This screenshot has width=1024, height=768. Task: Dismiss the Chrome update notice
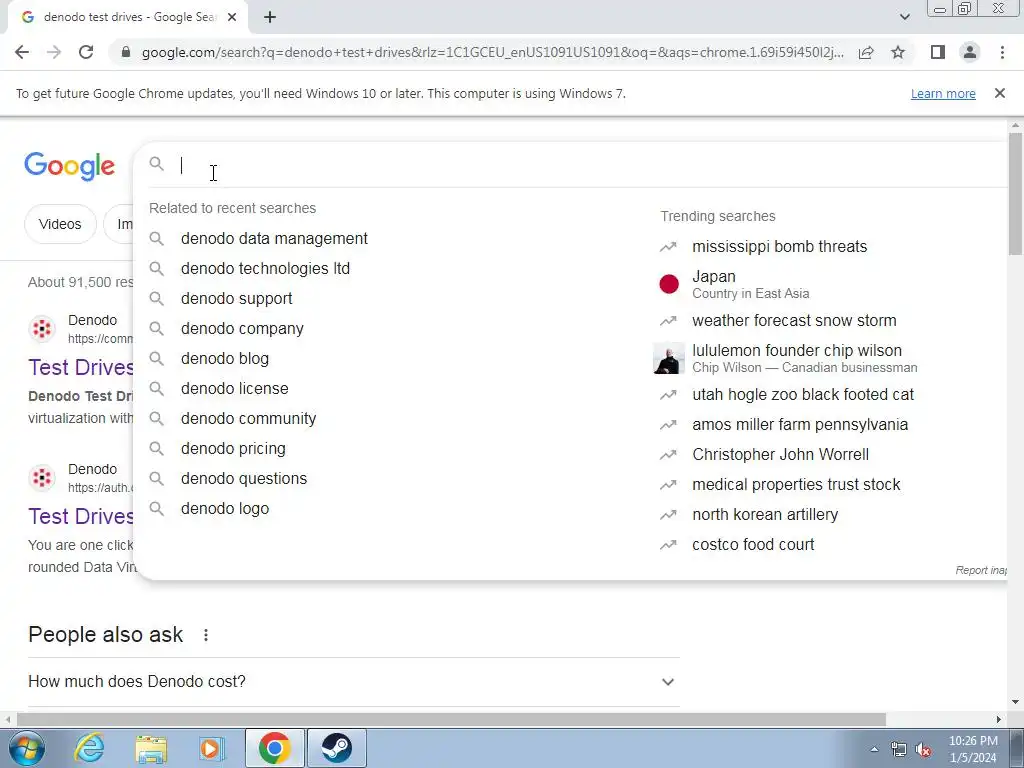(x=1000, y=93)
